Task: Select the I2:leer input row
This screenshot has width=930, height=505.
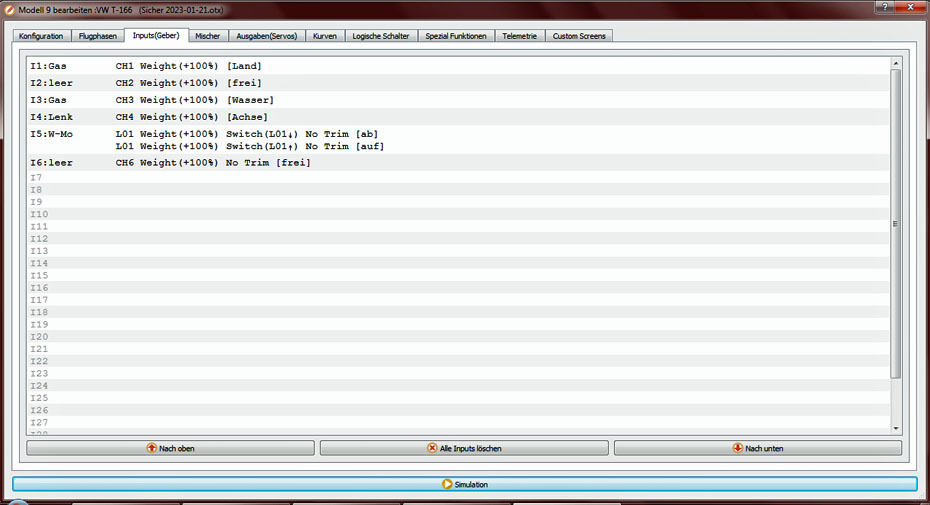Action: [x=458, y=83]
